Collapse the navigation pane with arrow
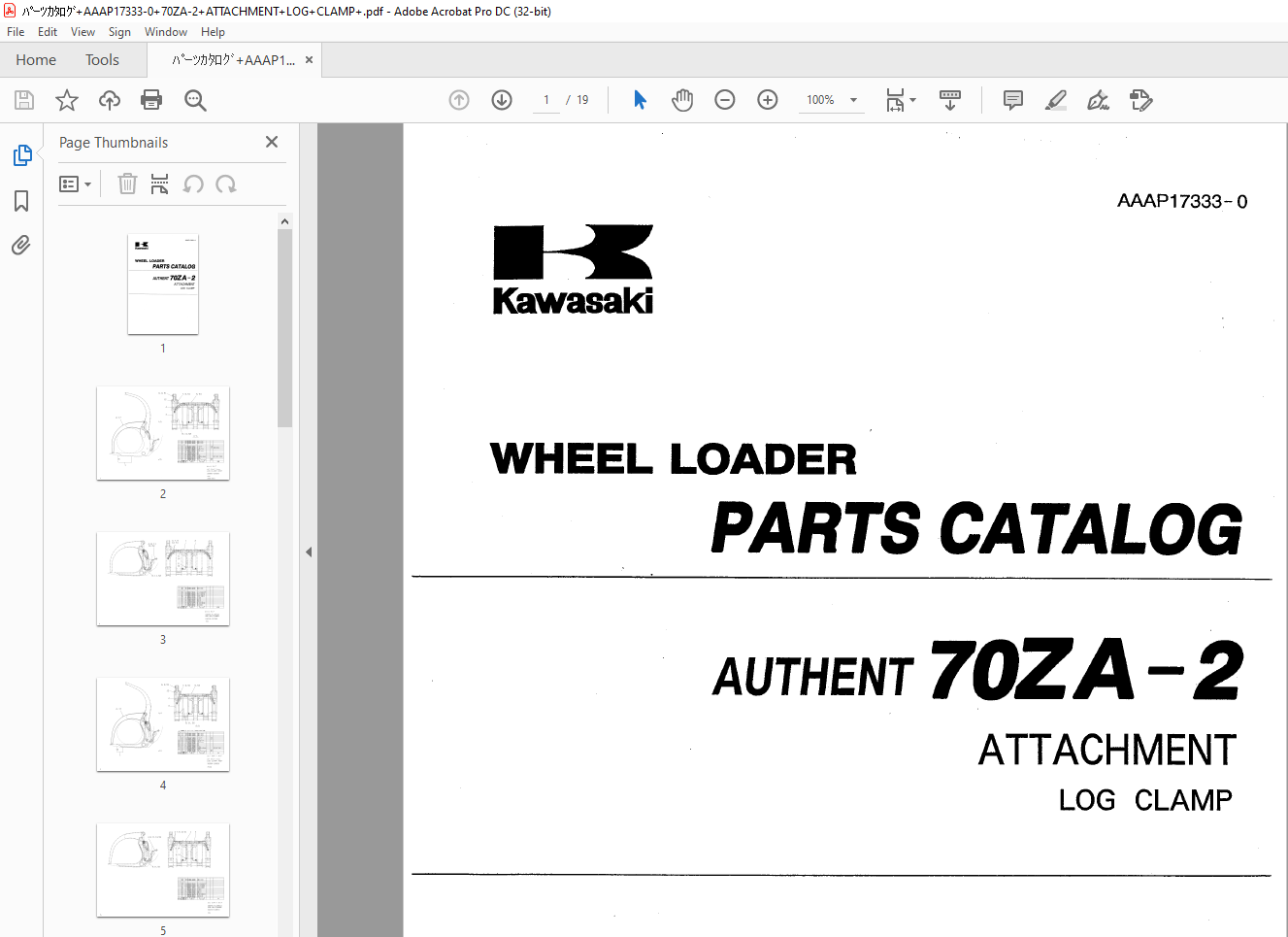Screen dimensions: 1288x937 309,552
